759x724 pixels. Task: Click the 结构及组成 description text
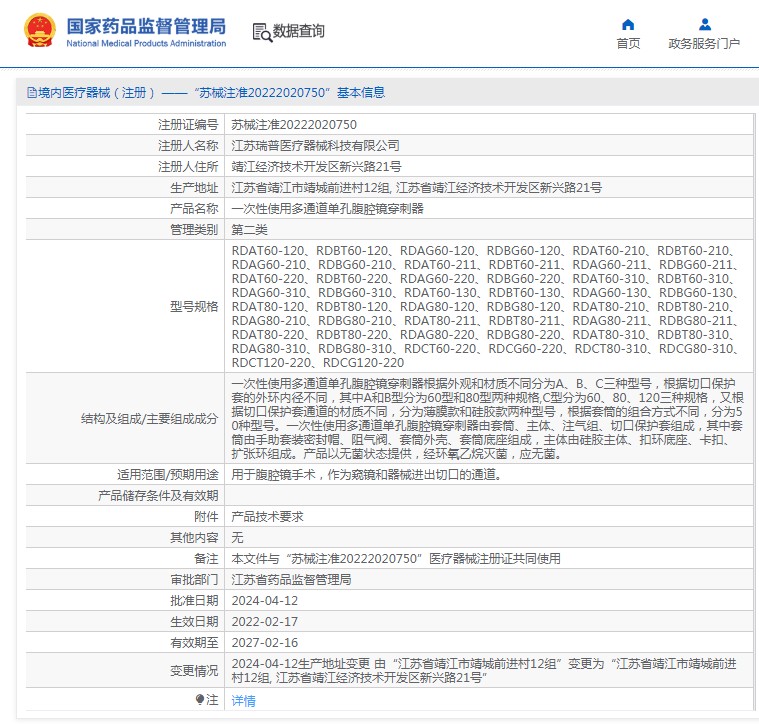point(487,419)
